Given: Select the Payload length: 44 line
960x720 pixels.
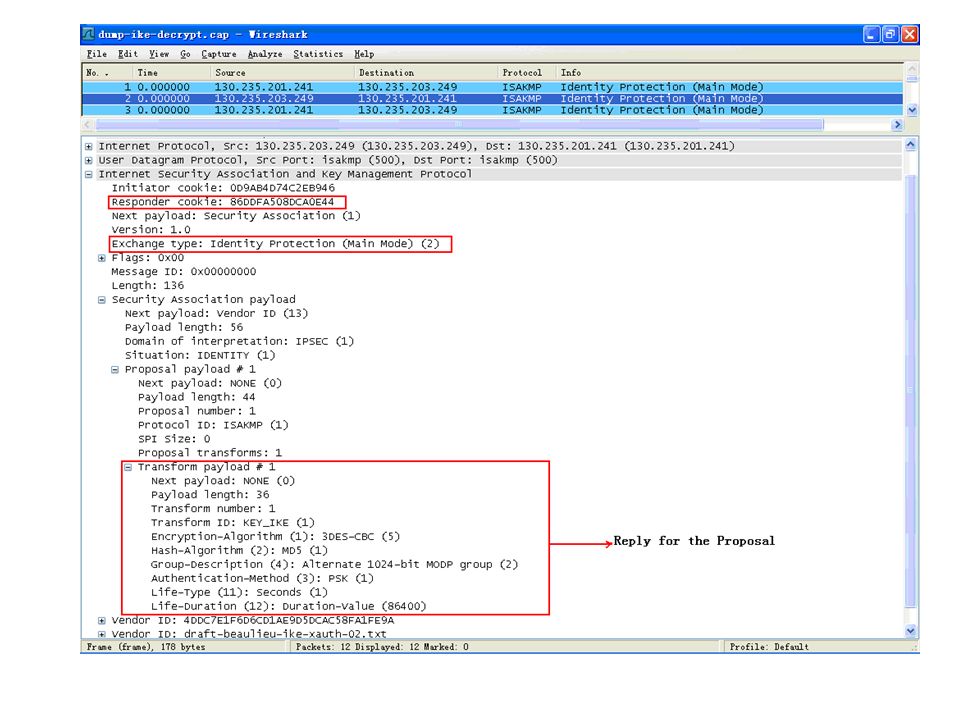Looking at the screenshot, I should click(197, 397).
